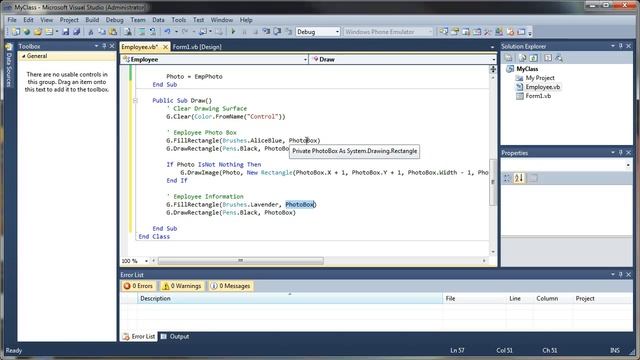Toggle the 0 Warnings filter

coord(182,286)
